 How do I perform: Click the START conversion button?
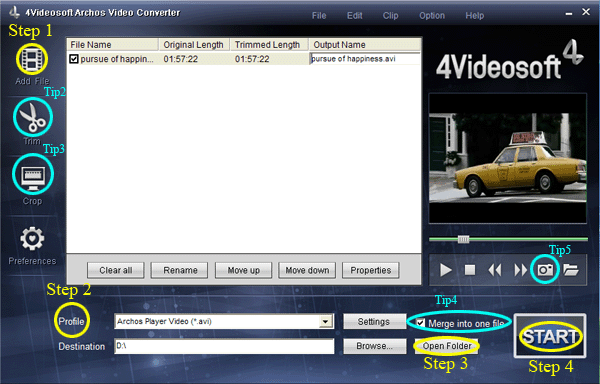[x=550, y=337]
